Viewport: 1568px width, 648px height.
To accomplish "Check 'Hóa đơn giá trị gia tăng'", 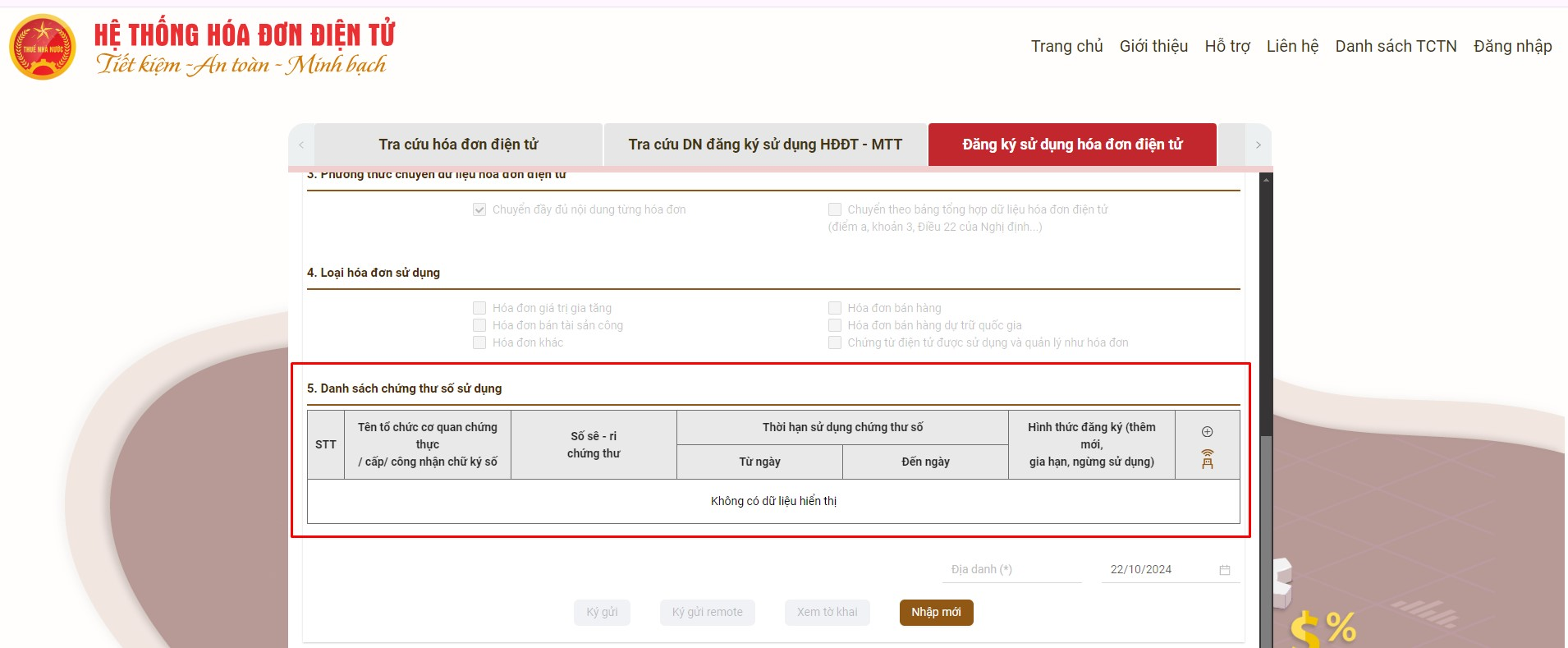I will [x=479, y=308].
